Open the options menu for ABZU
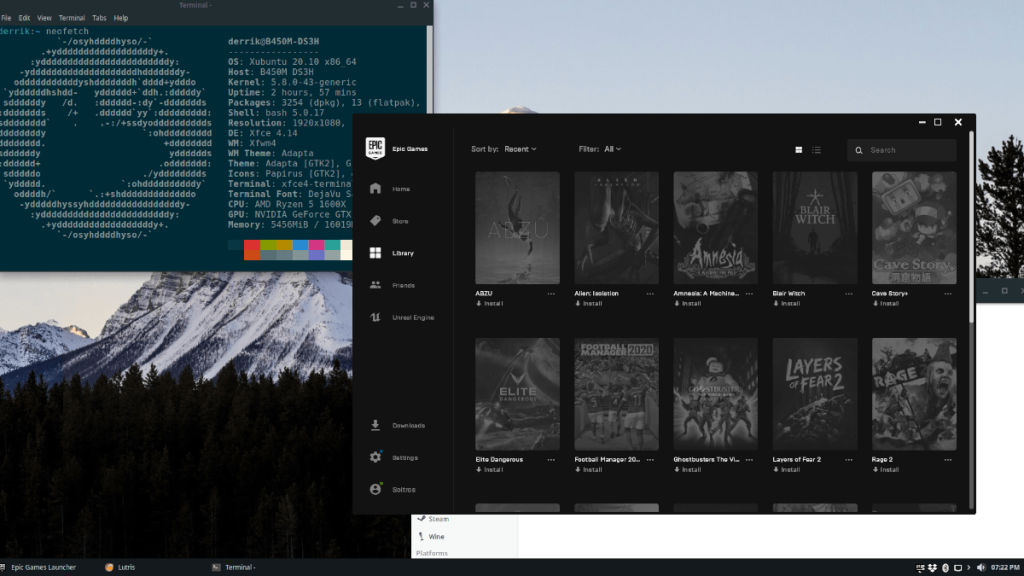This screenshot has height=576, width=1024. (550, 294)
